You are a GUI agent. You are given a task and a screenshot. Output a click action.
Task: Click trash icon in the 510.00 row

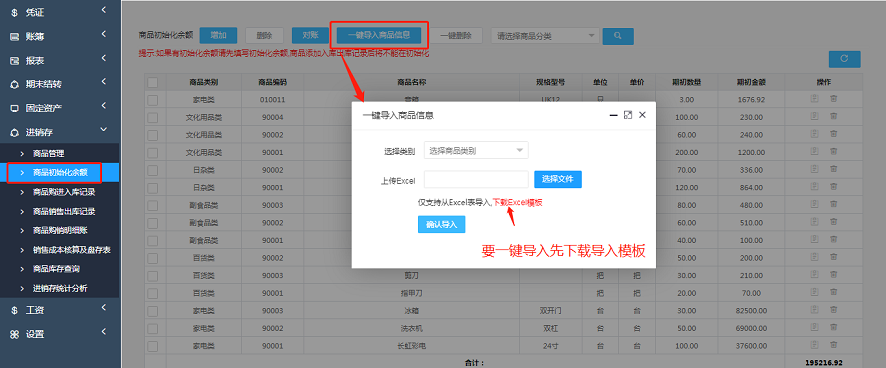click(833, 222)
